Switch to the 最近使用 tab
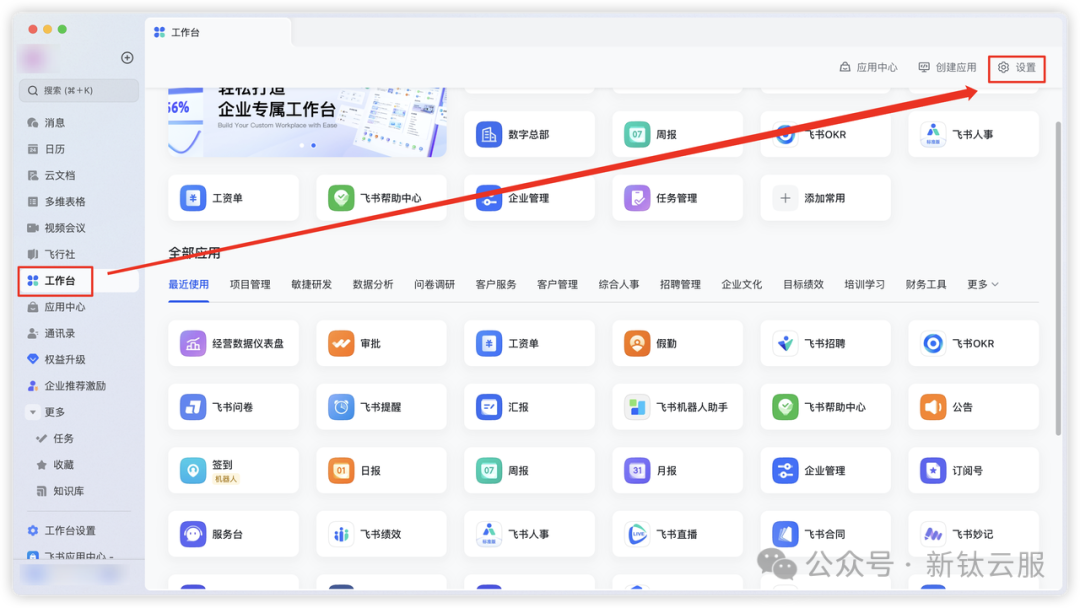1080x608 pixels. tap(189, 284)
